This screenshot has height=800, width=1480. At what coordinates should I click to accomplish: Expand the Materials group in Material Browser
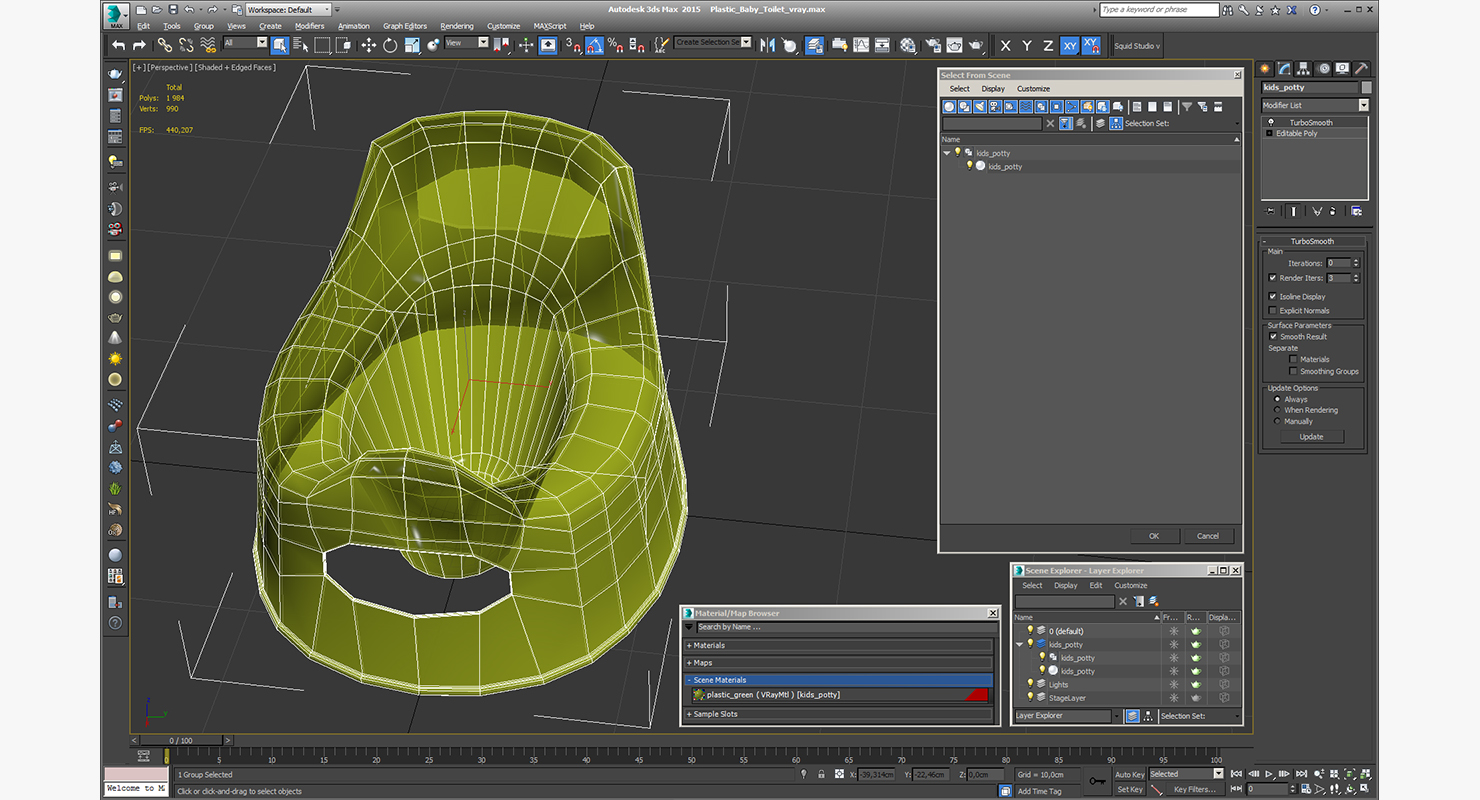click(839, 645)
